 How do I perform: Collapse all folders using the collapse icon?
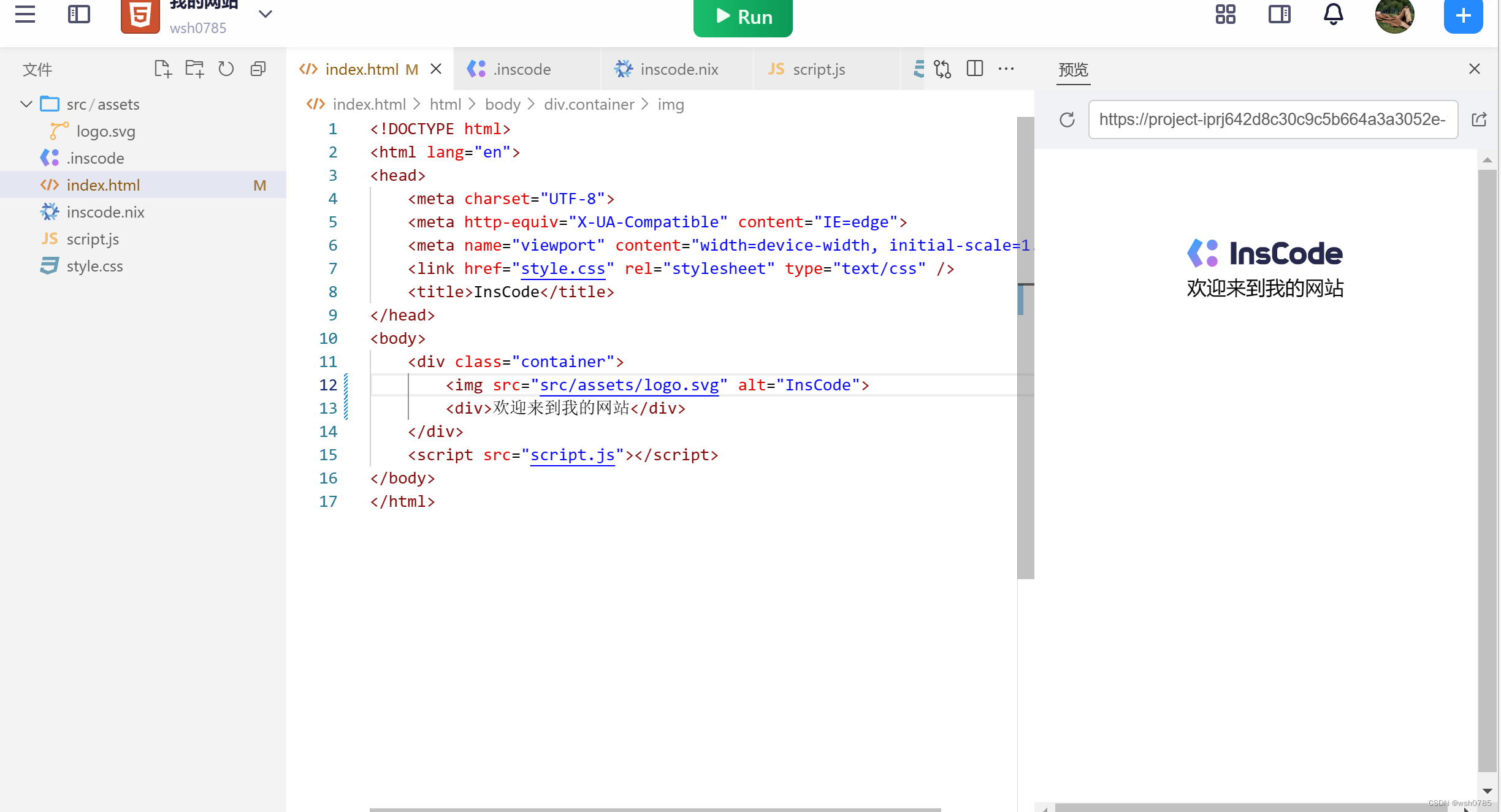pyautogui.click(x=258, y=69)
